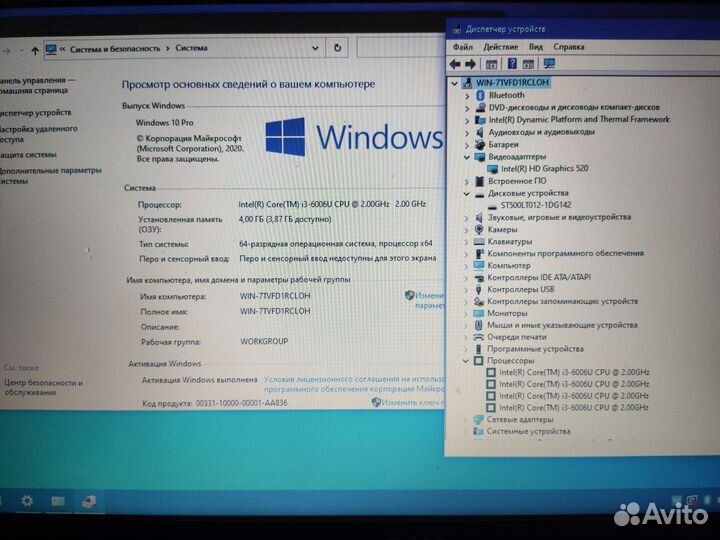Click Центр безопасности и обслуживания link
The width and height of the screenshot is (720, 540).
[x=43, y=387]
